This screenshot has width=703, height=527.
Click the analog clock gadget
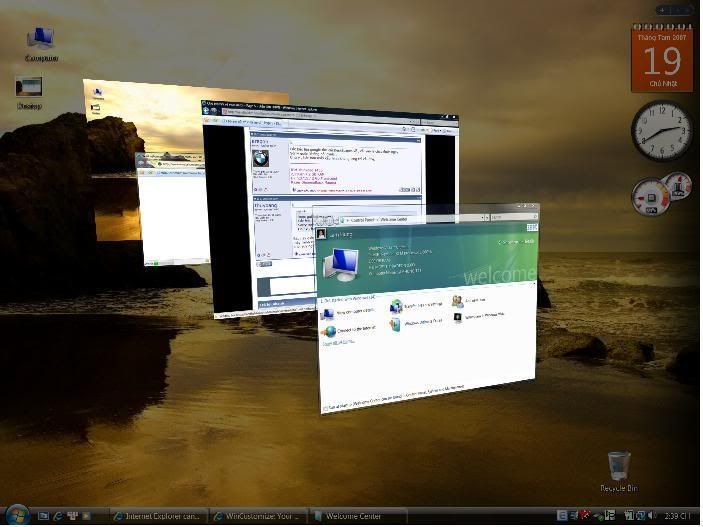point(661,129)
